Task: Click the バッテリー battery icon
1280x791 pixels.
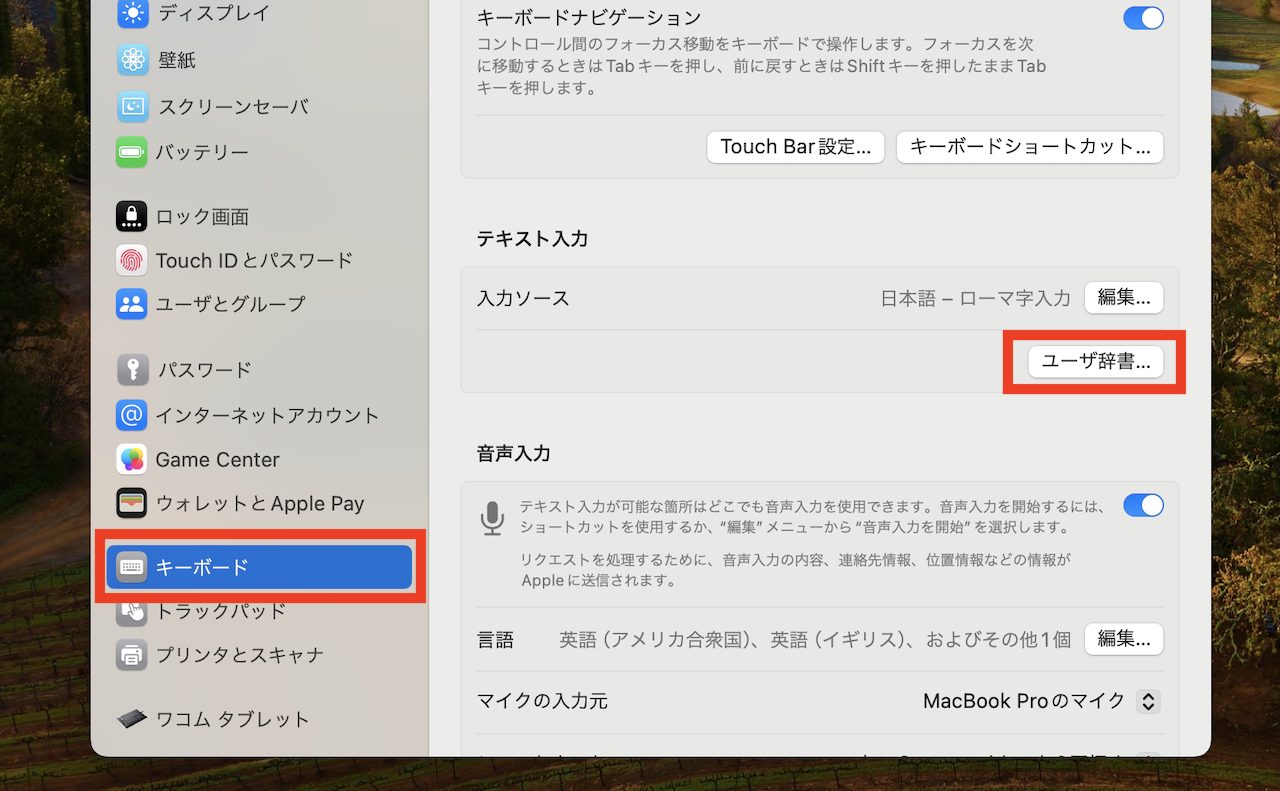Action: click(132, 152)
